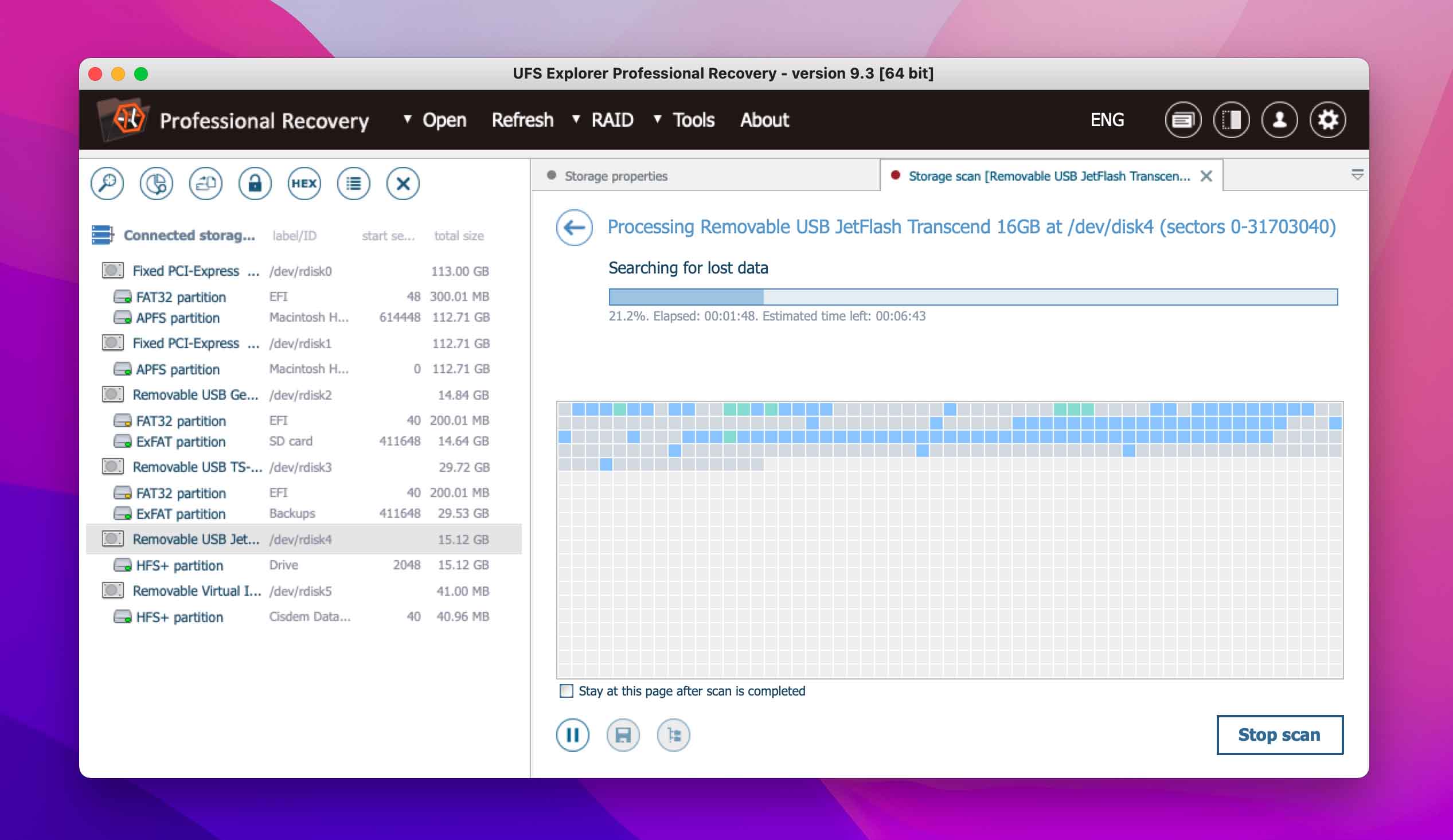Click the macOS yellow minimize button
1453x840 pixels.
118,74
